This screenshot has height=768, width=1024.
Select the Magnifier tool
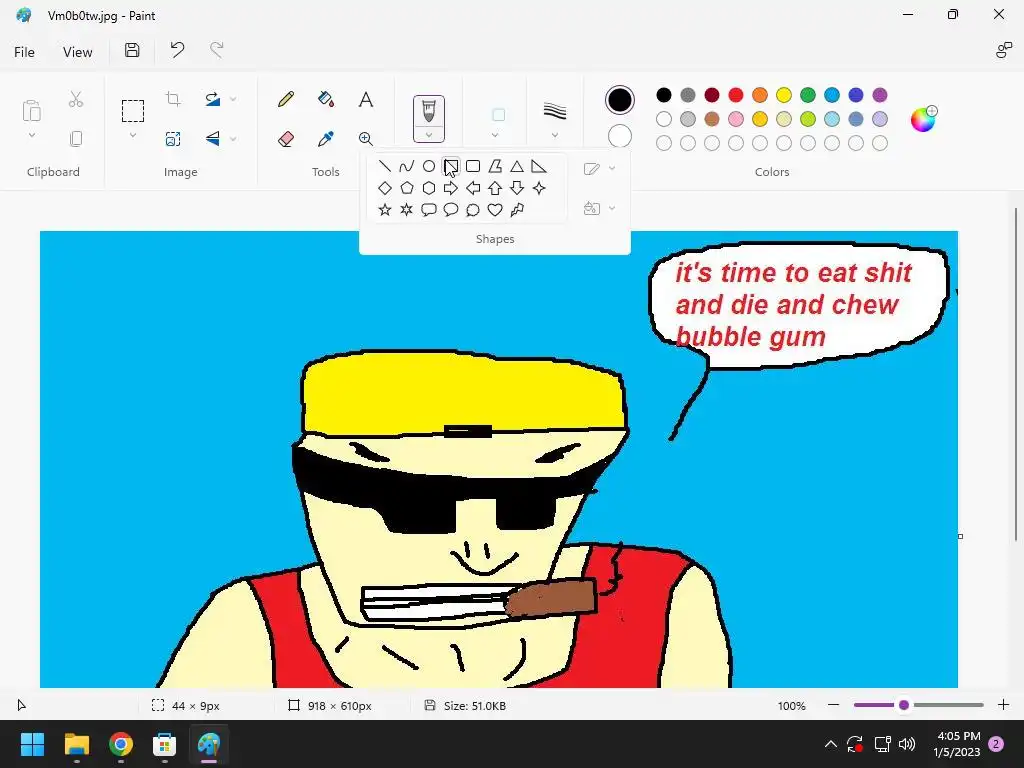366,138
